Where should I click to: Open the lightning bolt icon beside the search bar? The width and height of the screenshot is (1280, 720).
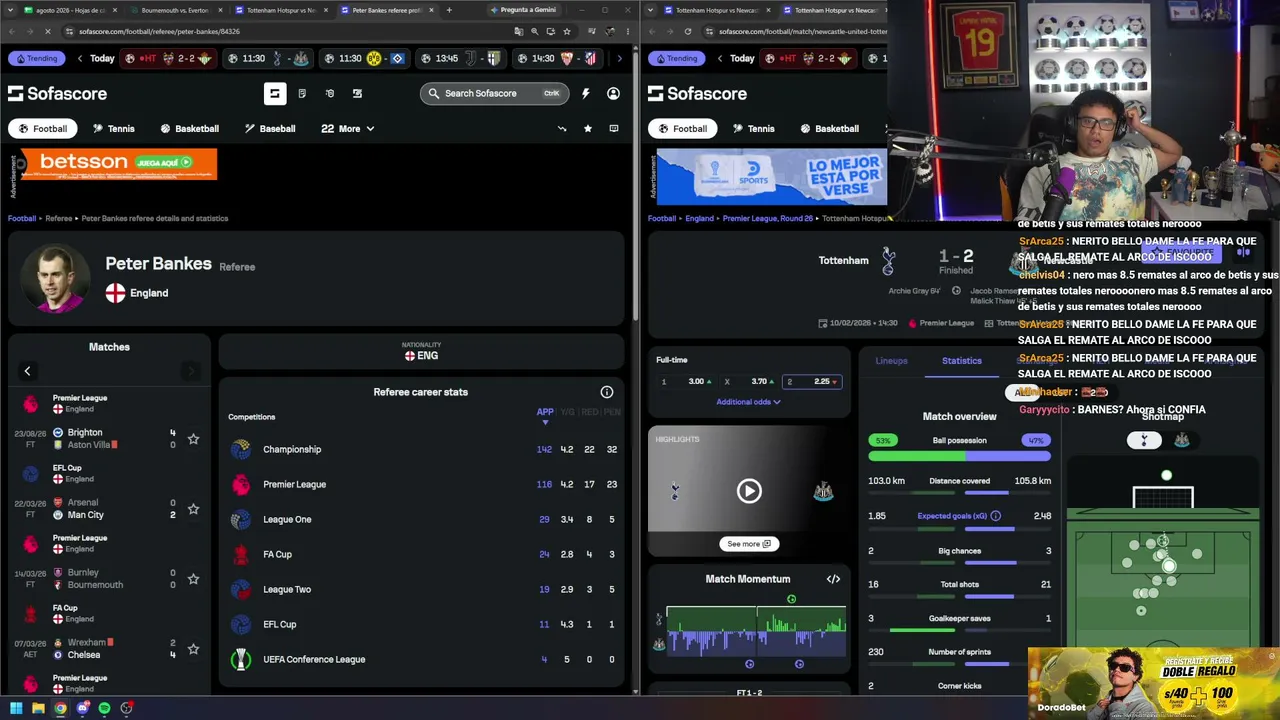pyautogui.click(x=585, y=93)
